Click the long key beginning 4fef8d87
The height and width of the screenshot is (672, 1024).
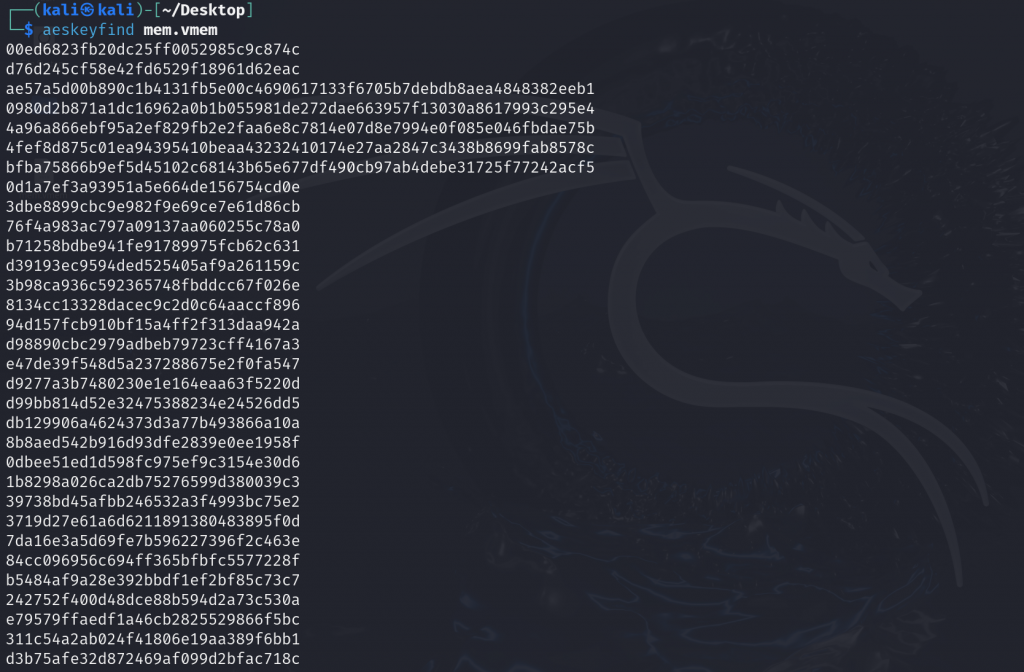coord(300,148)
